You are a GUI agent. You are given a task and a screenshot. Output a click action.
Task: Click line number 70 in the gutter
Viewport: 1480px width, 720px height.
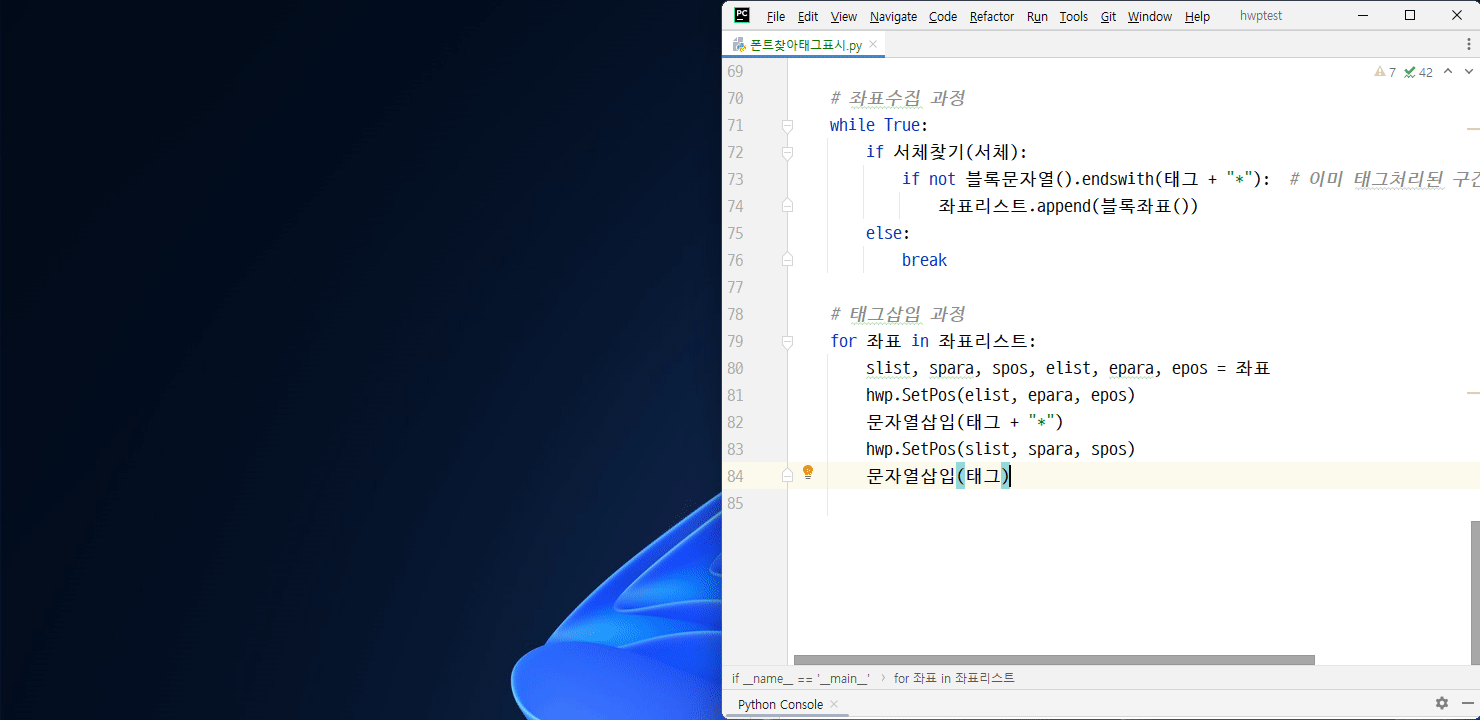[734, 98]
